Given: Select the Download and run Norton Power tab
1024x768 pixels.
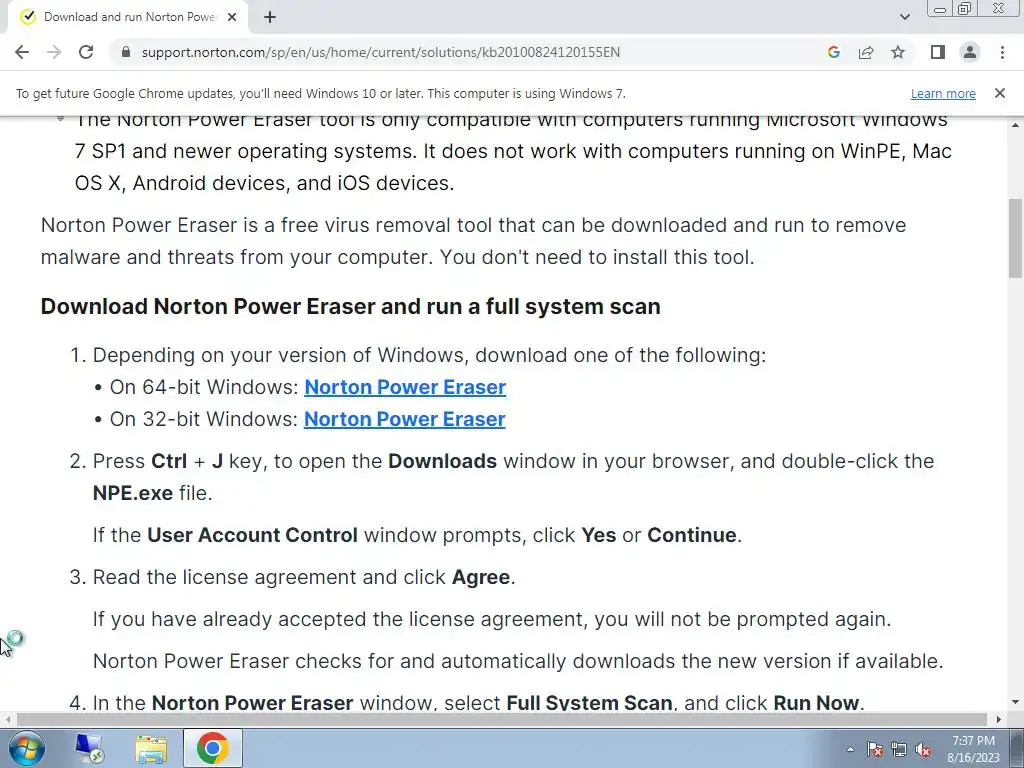Looking at the screenshot, I should pos(128,17).
